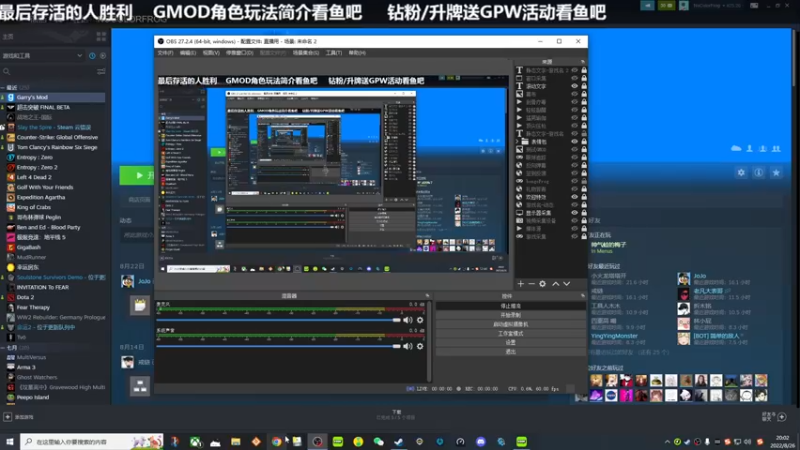Move source down with down arrow

coord(567,284)
